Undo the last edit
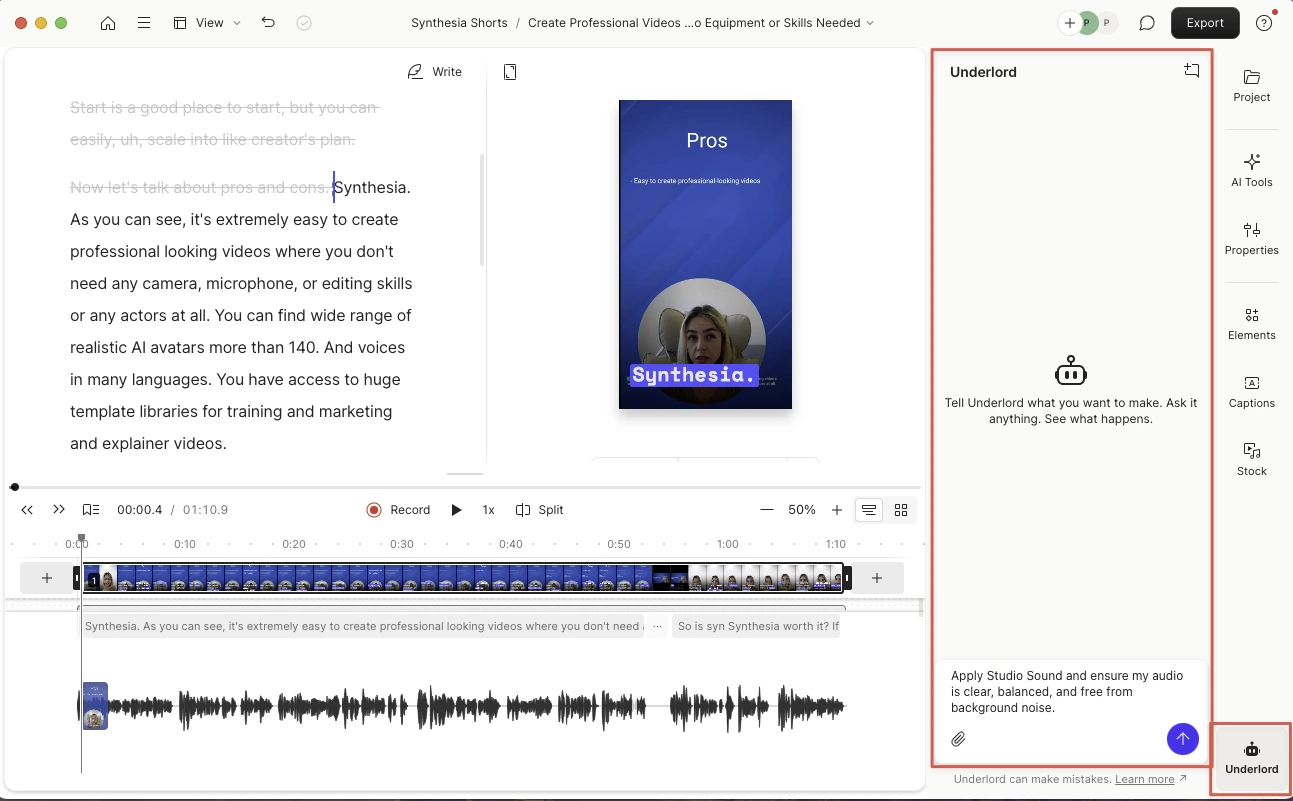This screenshot has height=801, width=1293. pyautogui.click(x=268, y=23)
